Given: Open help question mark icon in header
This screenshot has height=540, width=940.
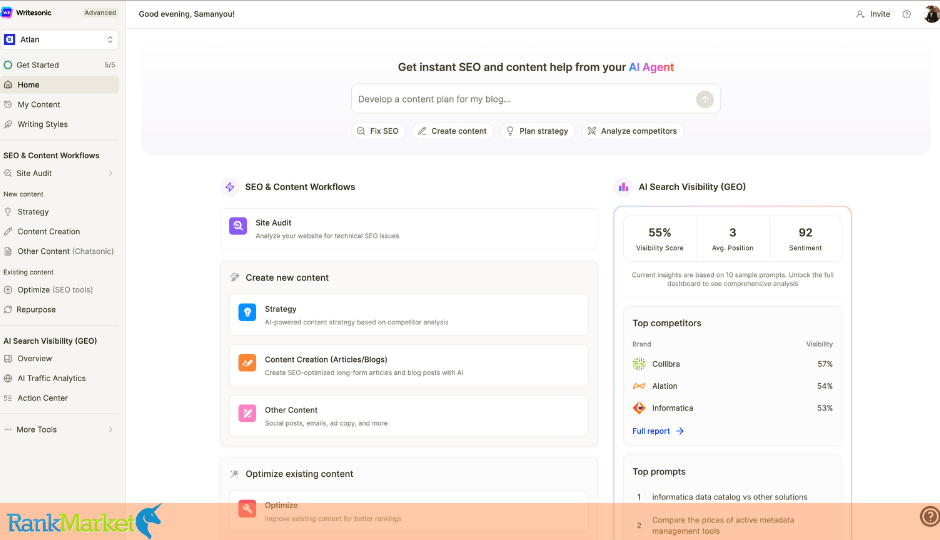Looking at the screenshot, I should (906, 14).
